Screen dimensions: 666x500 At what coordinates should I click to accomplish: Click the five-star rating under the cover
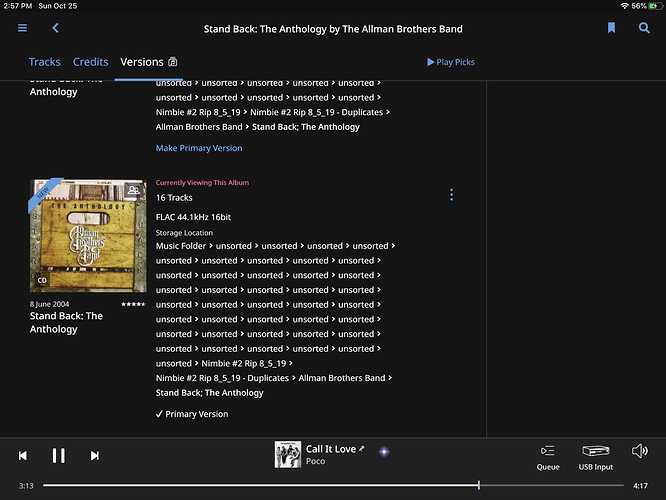(133, 304)
